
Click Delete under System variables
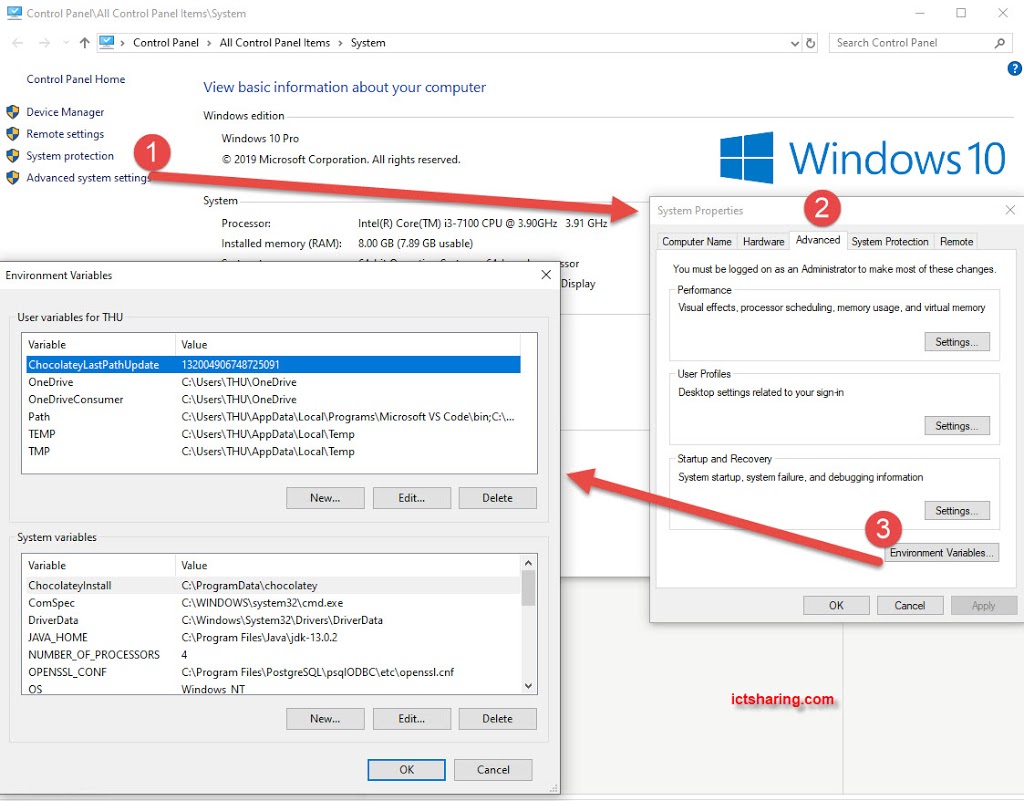tap(498, 719)
